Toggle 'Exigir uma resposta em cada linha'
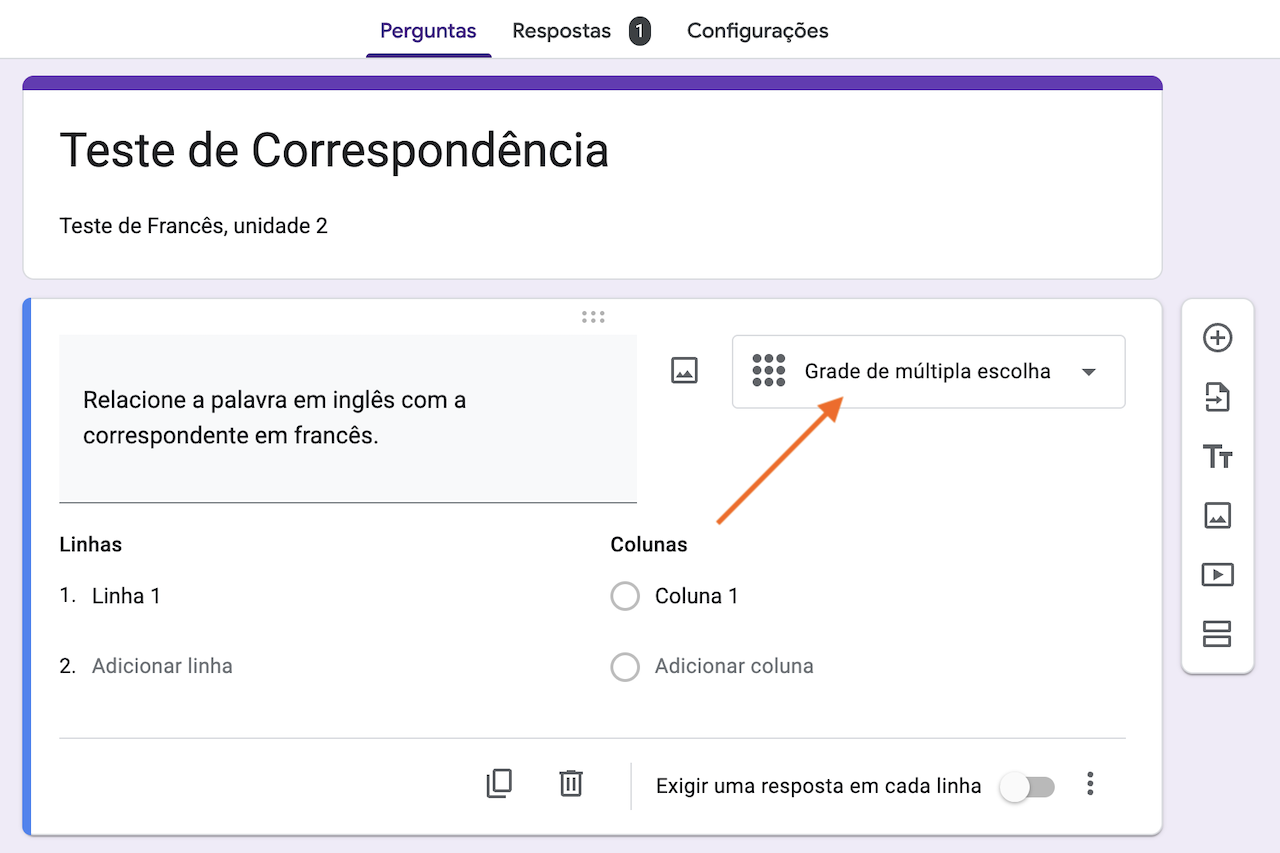Screen dimensions: 1280x853 1027,787
